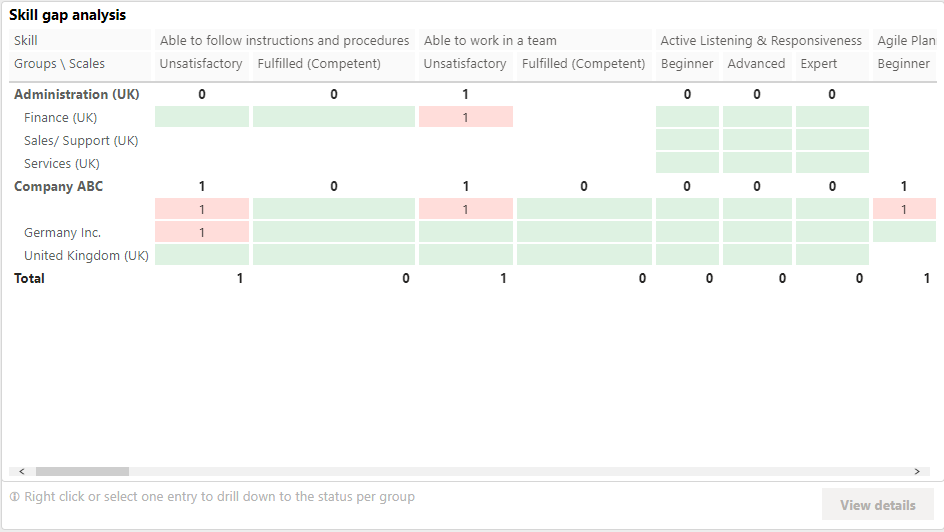
Task: Select the Finance (UK) row label
Action: point(60,117)
